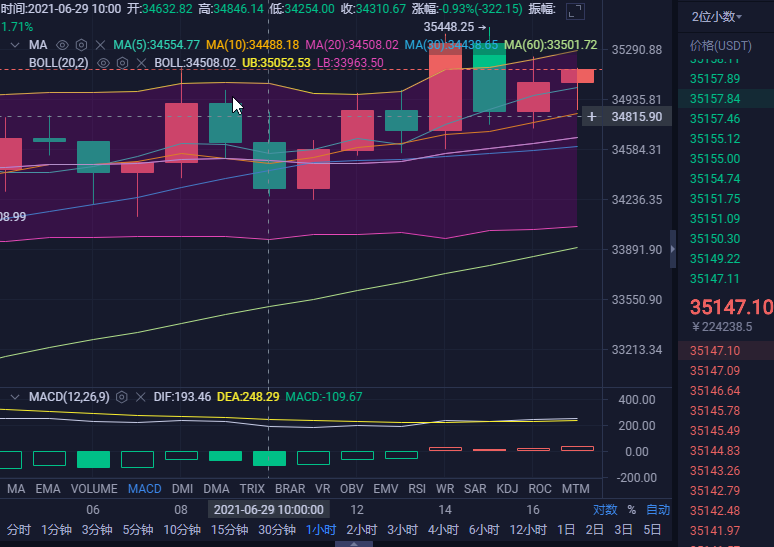Collapse the MACD indicator panel
This screenshot has width=774, height=547.
coord(15,397)
